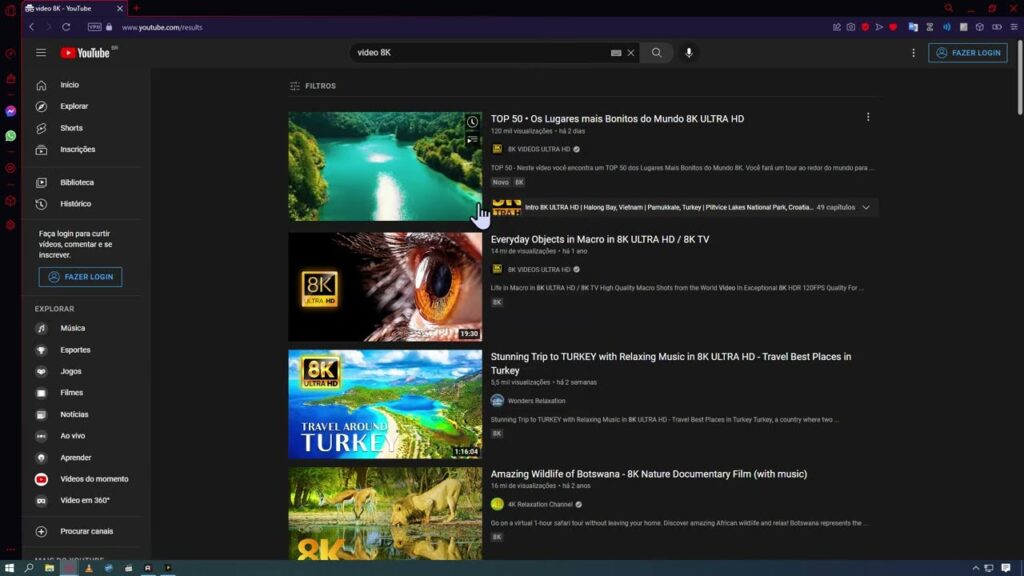Visit the Wonders Relaxation channel
Viewport: 1024px width, 576px height.
pos(536,401)
